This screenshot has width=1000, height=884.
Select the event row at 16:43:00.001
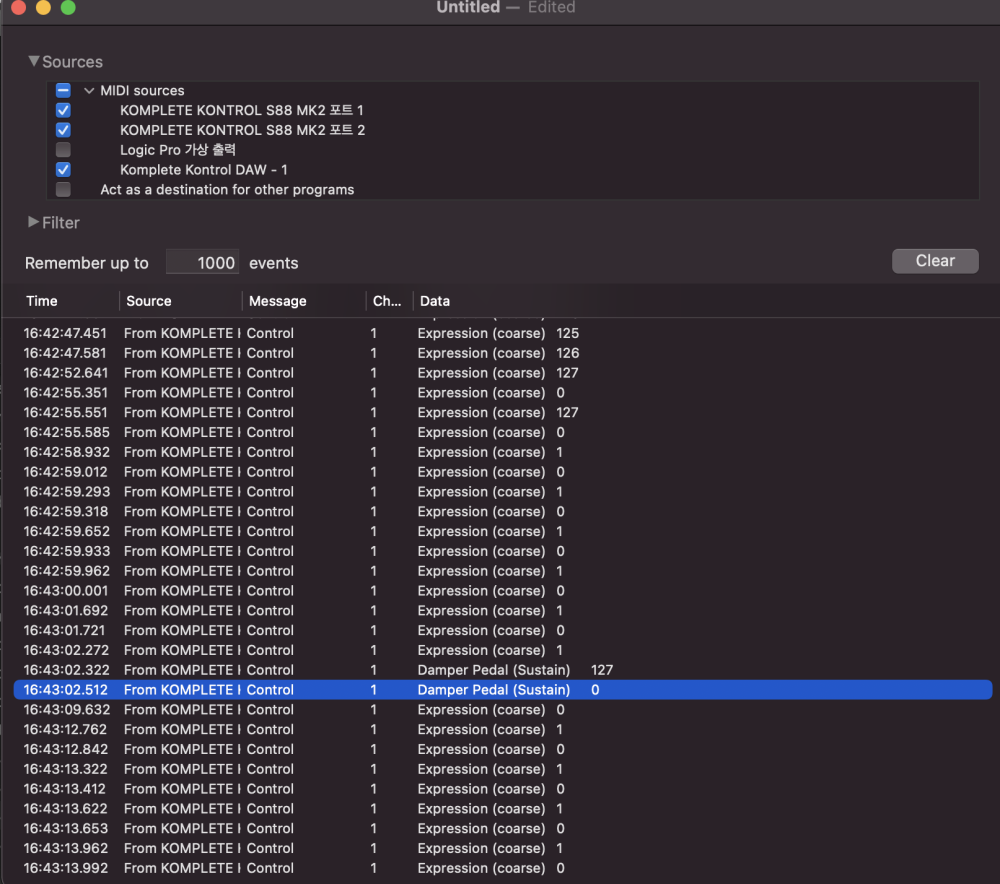pos(503,590)
